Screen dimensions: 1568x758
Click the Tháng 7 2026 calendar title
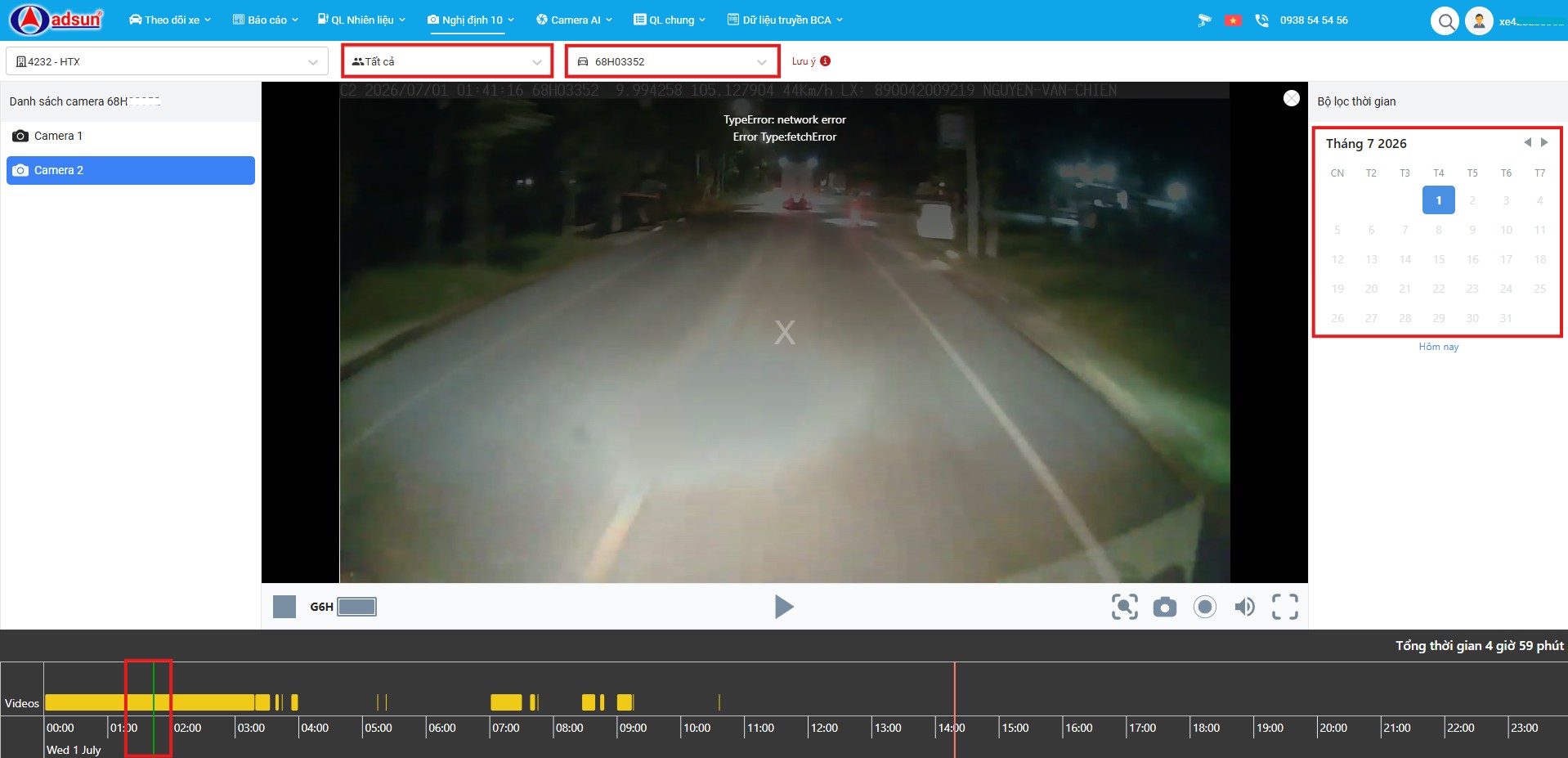(1366, 143)
